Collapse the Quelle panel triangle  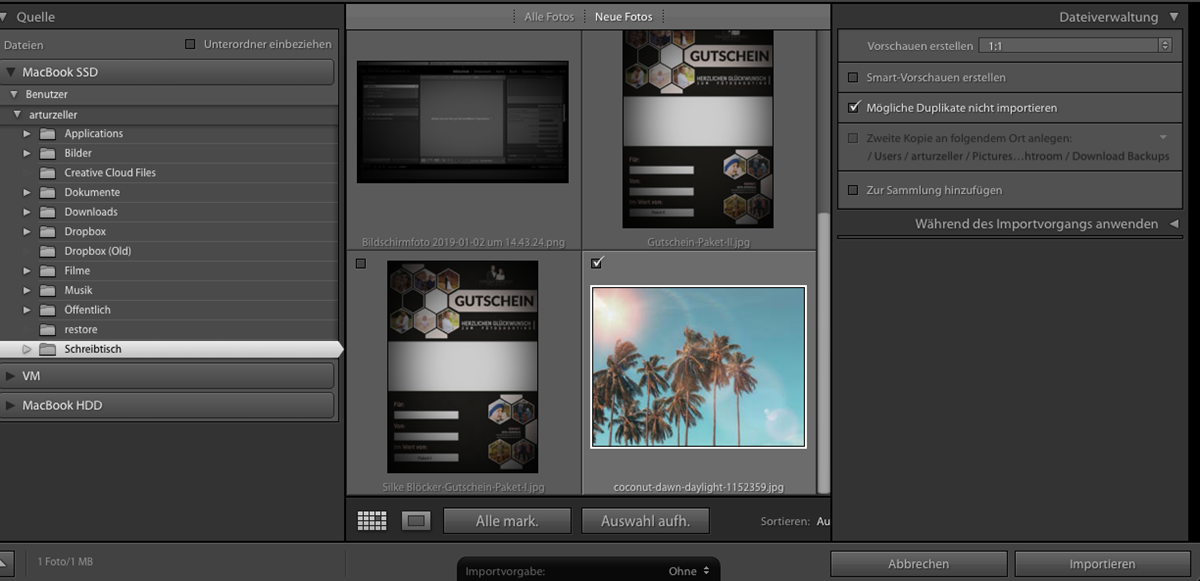pyautogui.click(x=5, y=17)
